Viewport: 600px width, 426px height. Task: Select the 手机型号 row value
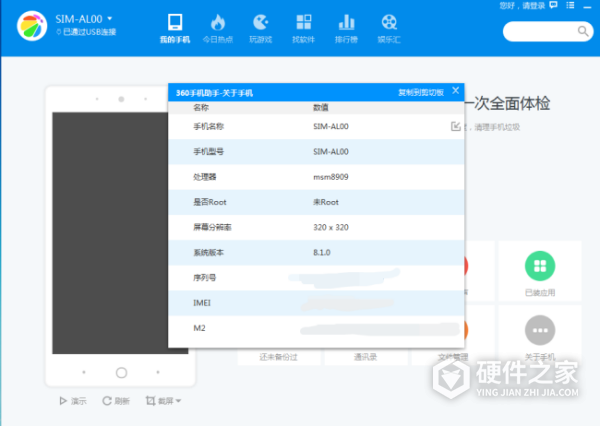(331, 152)
